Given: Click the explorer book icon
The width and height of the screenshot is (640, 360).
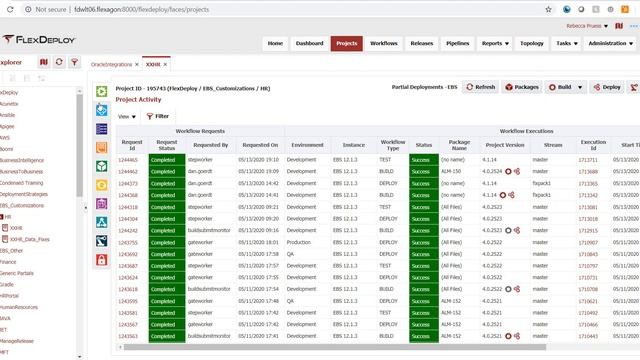Looking at the screenshot, I should (44, 62).
